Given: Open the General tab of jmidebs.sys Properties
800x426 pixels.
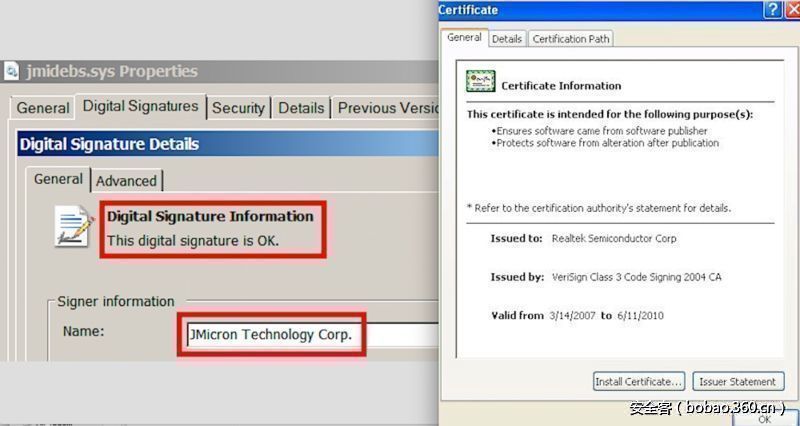Looking at the screenshot, I should [43, 108].
